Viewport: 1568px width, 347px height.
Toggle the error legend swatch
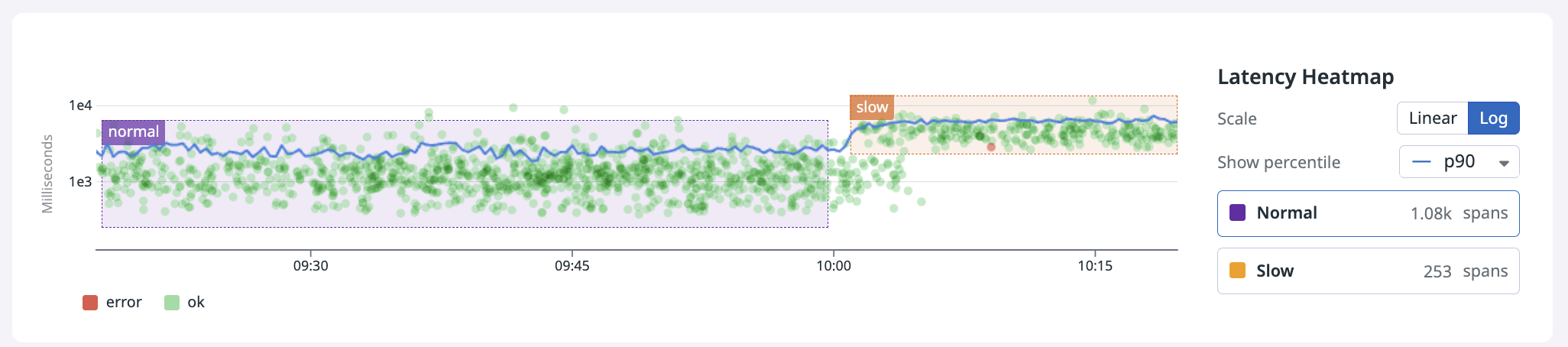(x=90, y=303)
